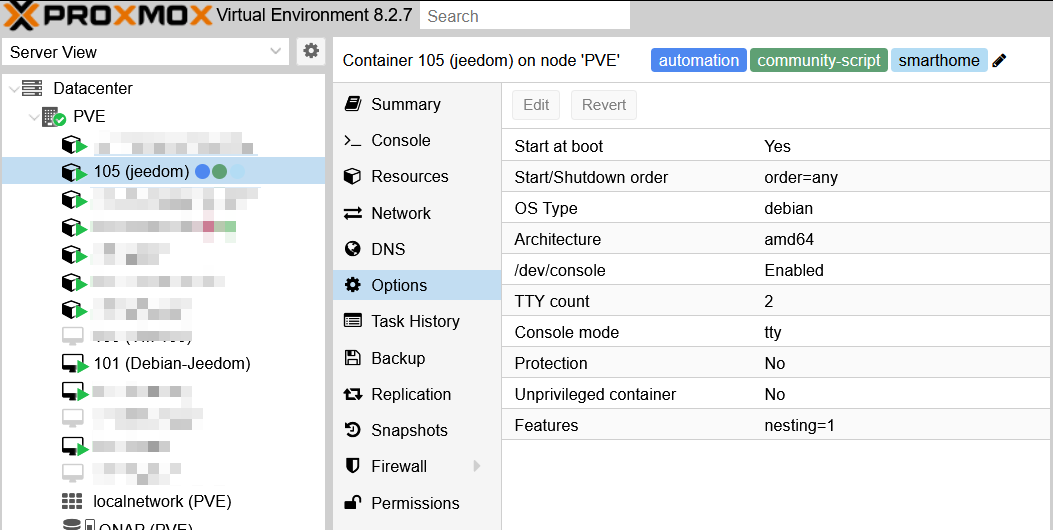
Task: Open the Permissions tab
Action: (417, 502)
